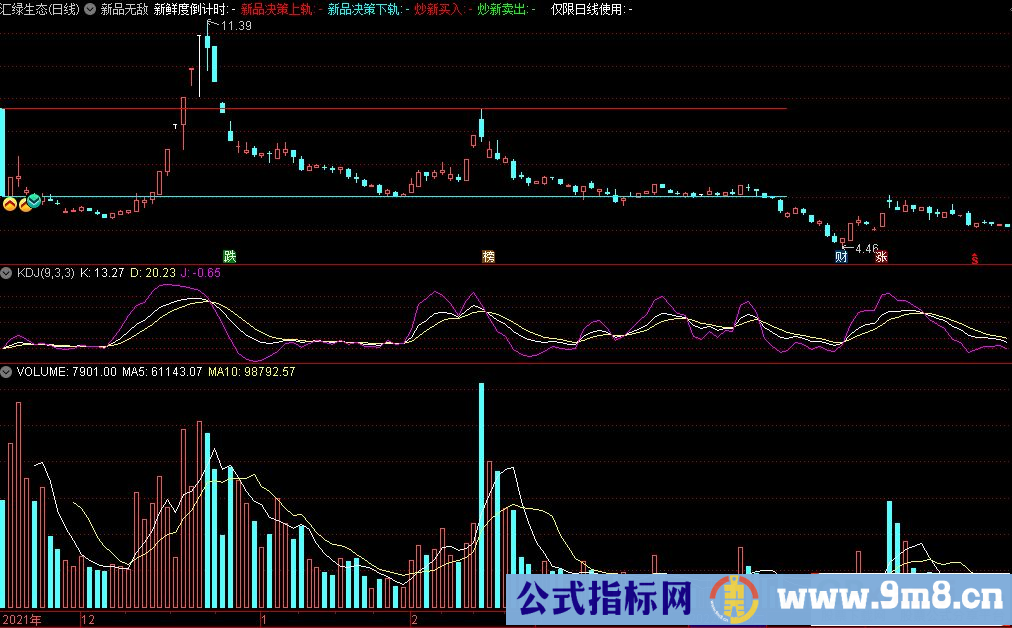Click the 新品无敌 indicator name
The height and width of the screenshot is (628, 1012).
(125, 9)
